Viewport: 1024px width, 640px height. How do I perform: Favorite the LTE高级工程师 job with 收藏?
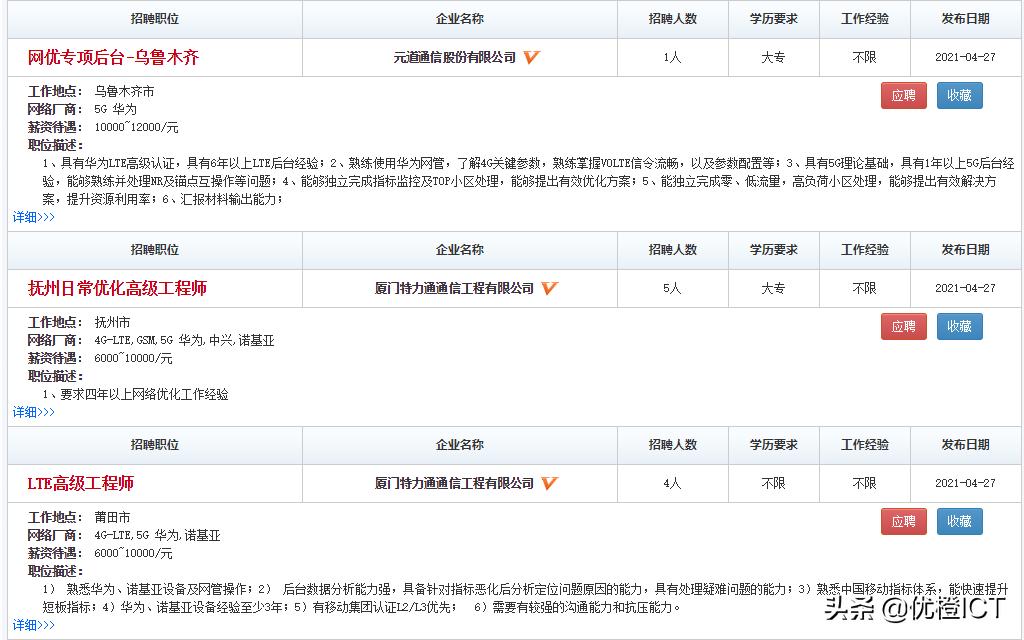click(x=958, y=521)
